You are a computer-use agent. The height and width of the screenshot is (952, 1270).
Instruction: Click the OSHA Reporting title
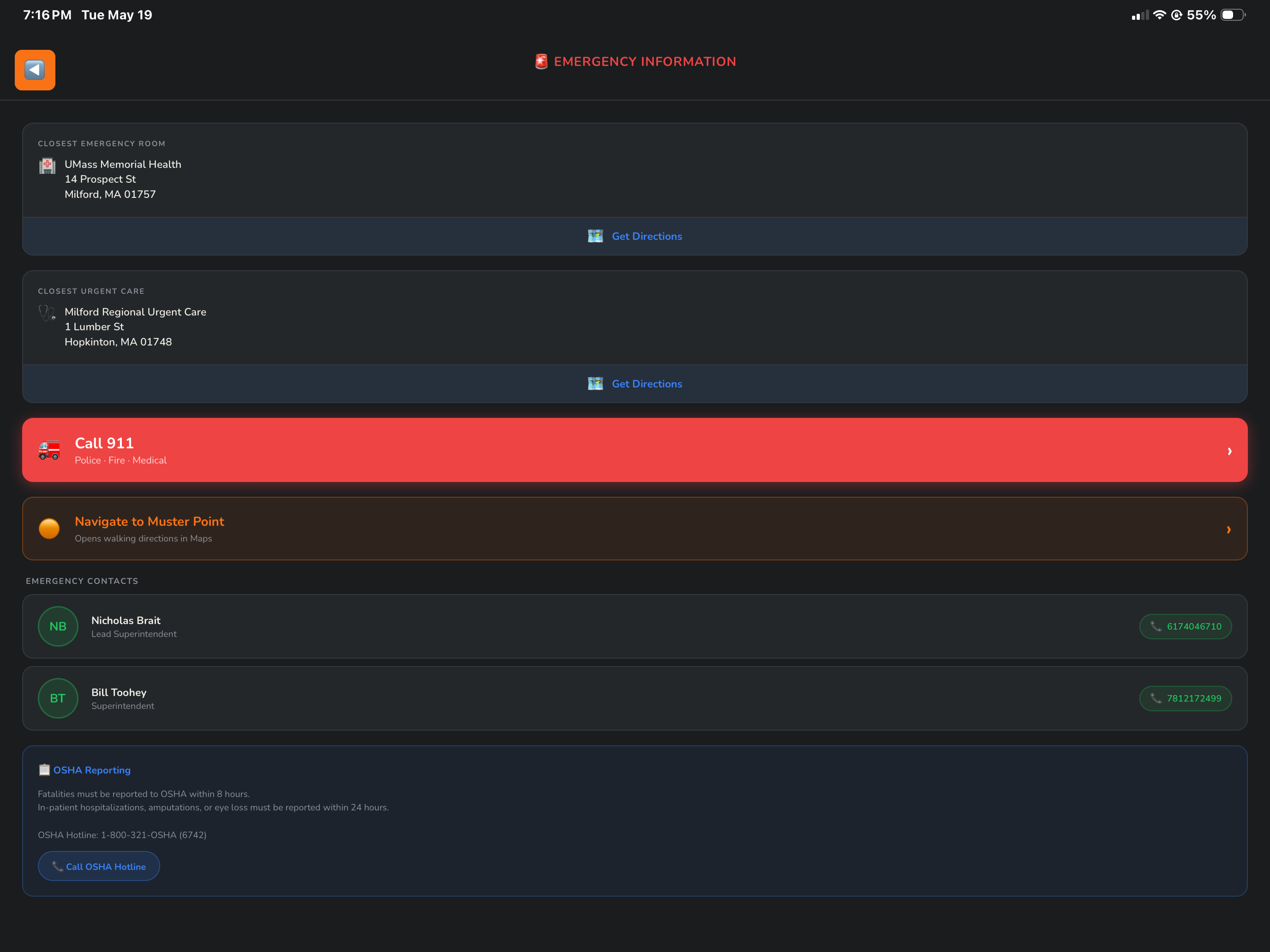point(92,770)
